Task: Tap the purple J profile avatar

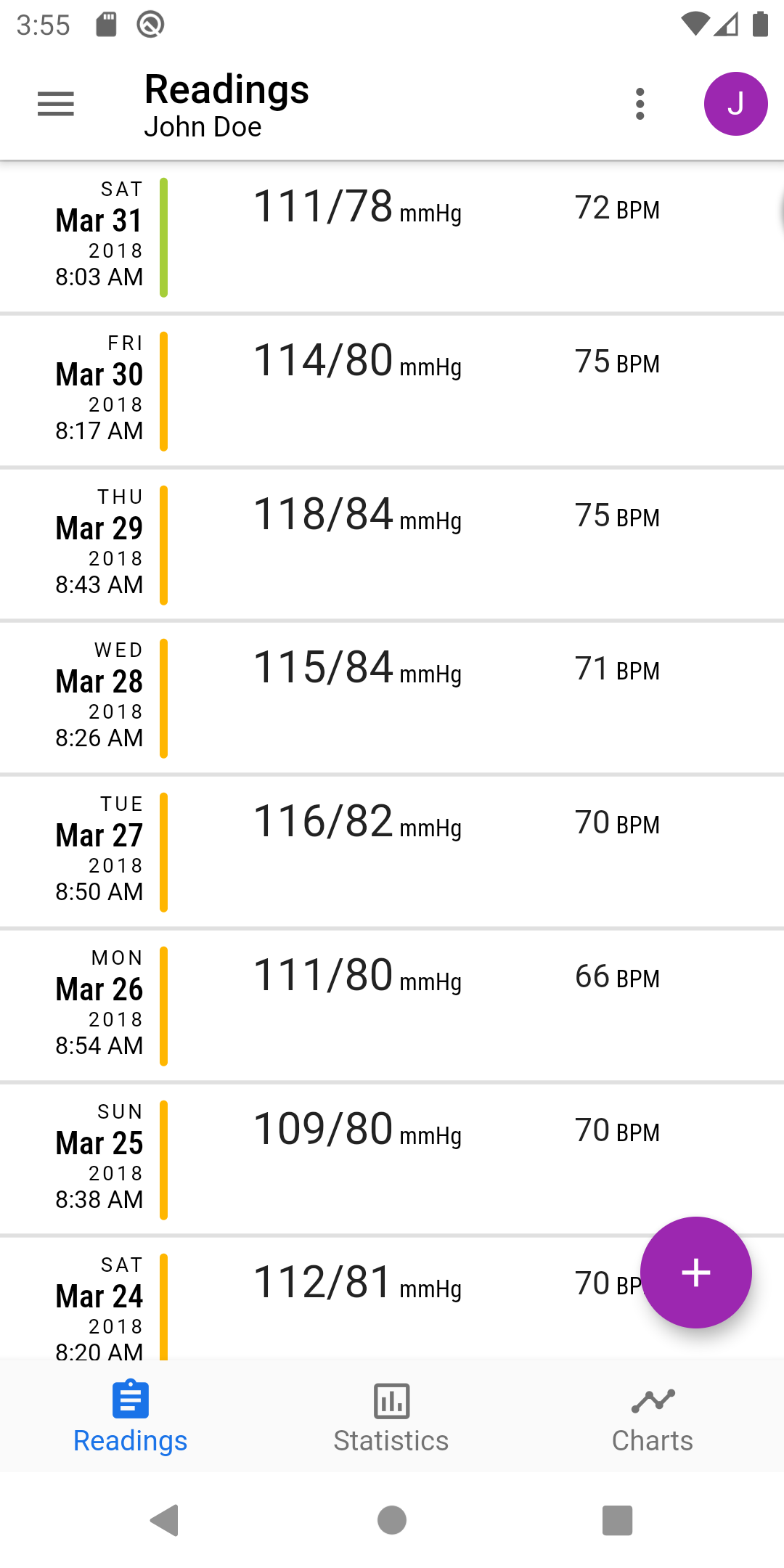Action: (x=735, y=105)
